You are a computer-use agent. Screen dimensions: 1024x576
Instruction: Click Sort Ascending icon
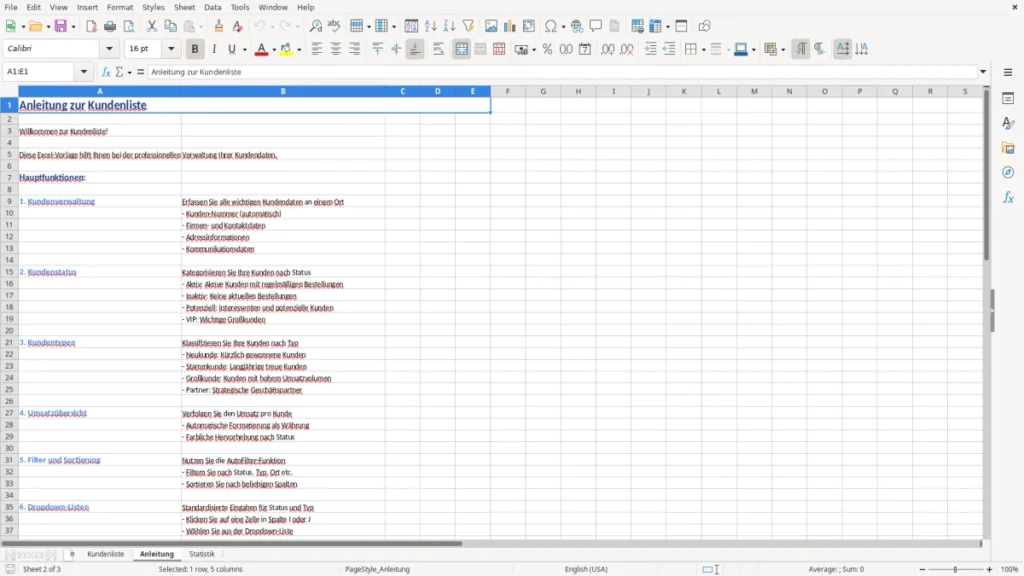[430, 26]
